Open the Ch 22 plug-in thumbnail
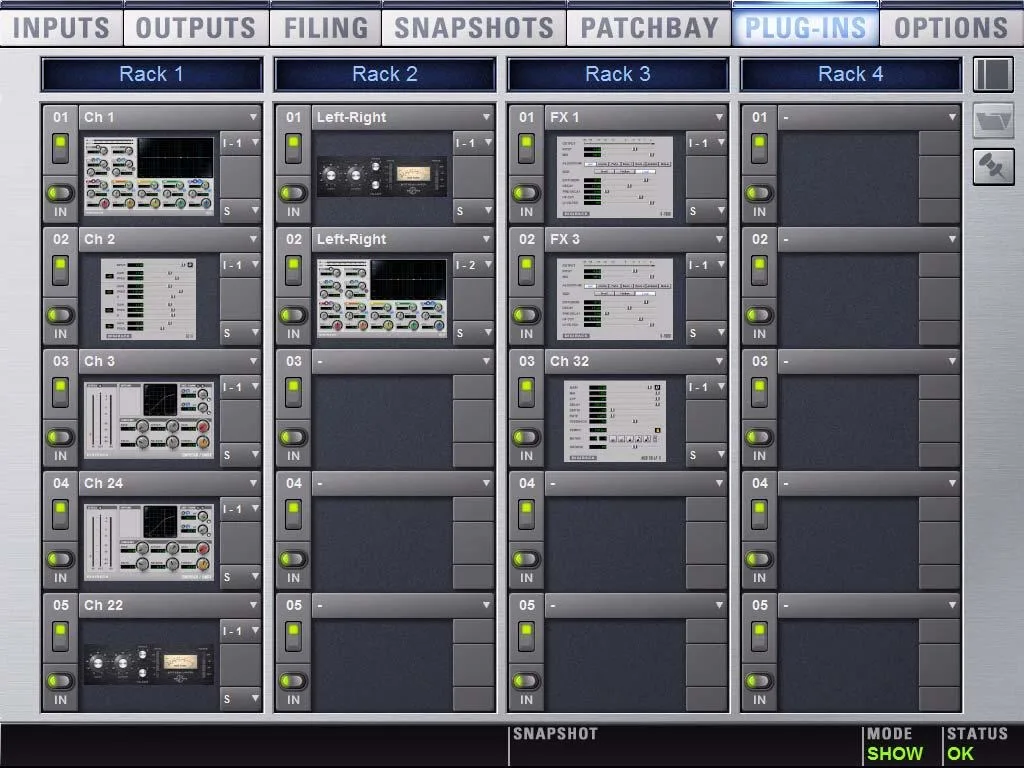 [149, 665]
